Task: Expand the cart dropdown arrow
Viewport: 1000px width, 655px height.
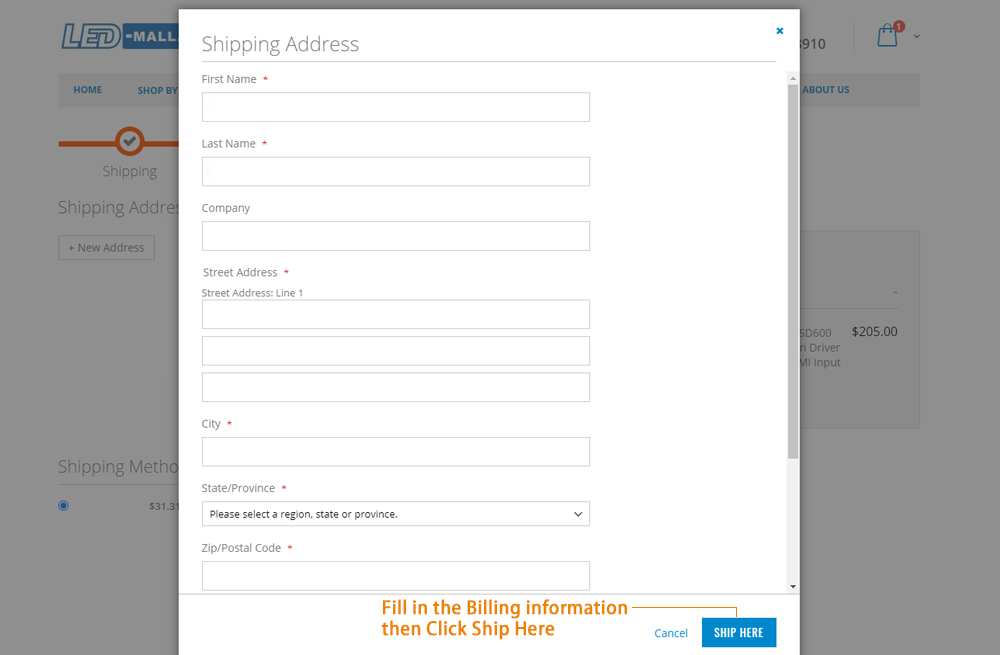Action: pyautogui.click(x=916, y=36)
